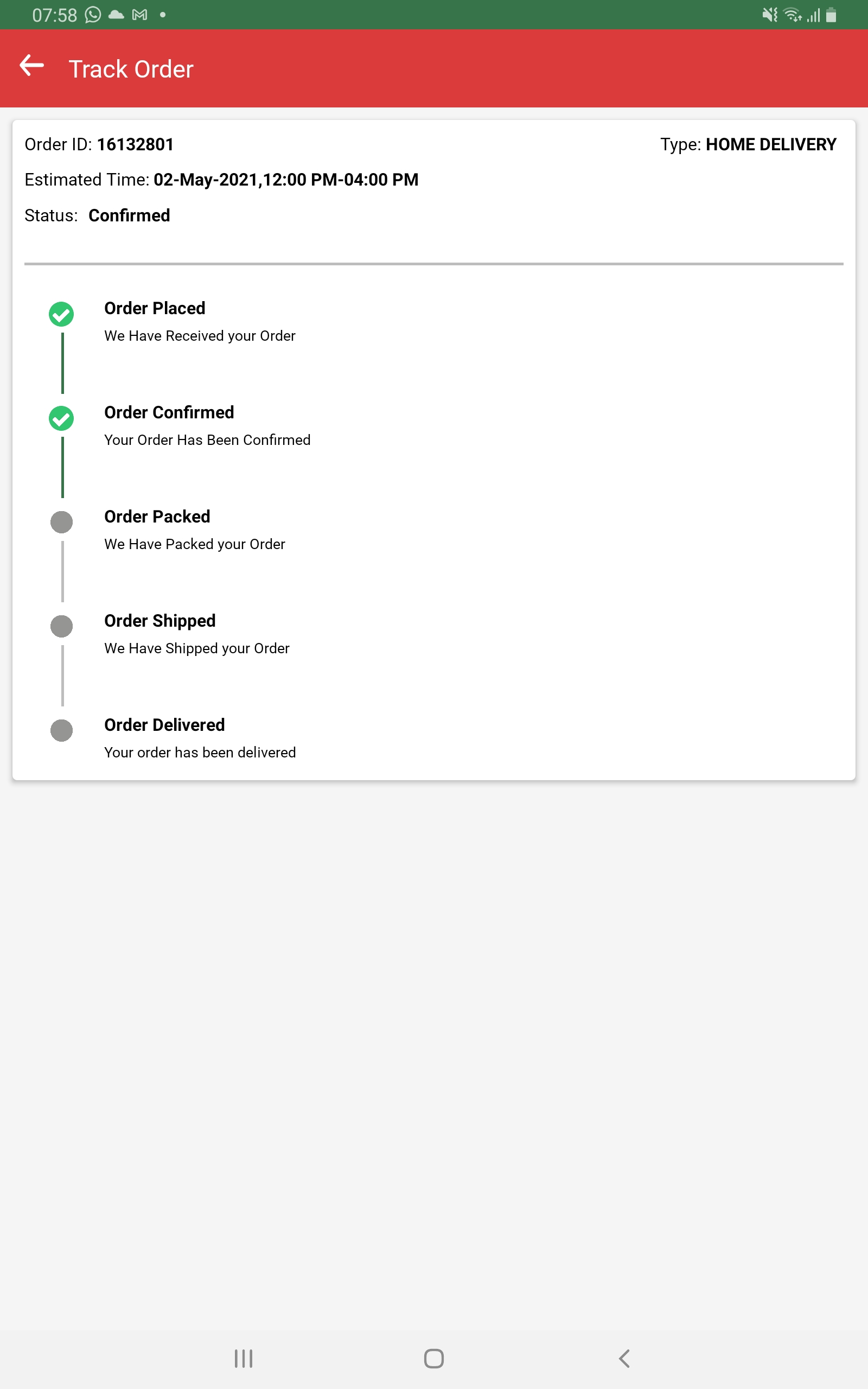The image size is (868, 1389).
Task: Tap the back arrow in header
Action: [x=31, y=66]
